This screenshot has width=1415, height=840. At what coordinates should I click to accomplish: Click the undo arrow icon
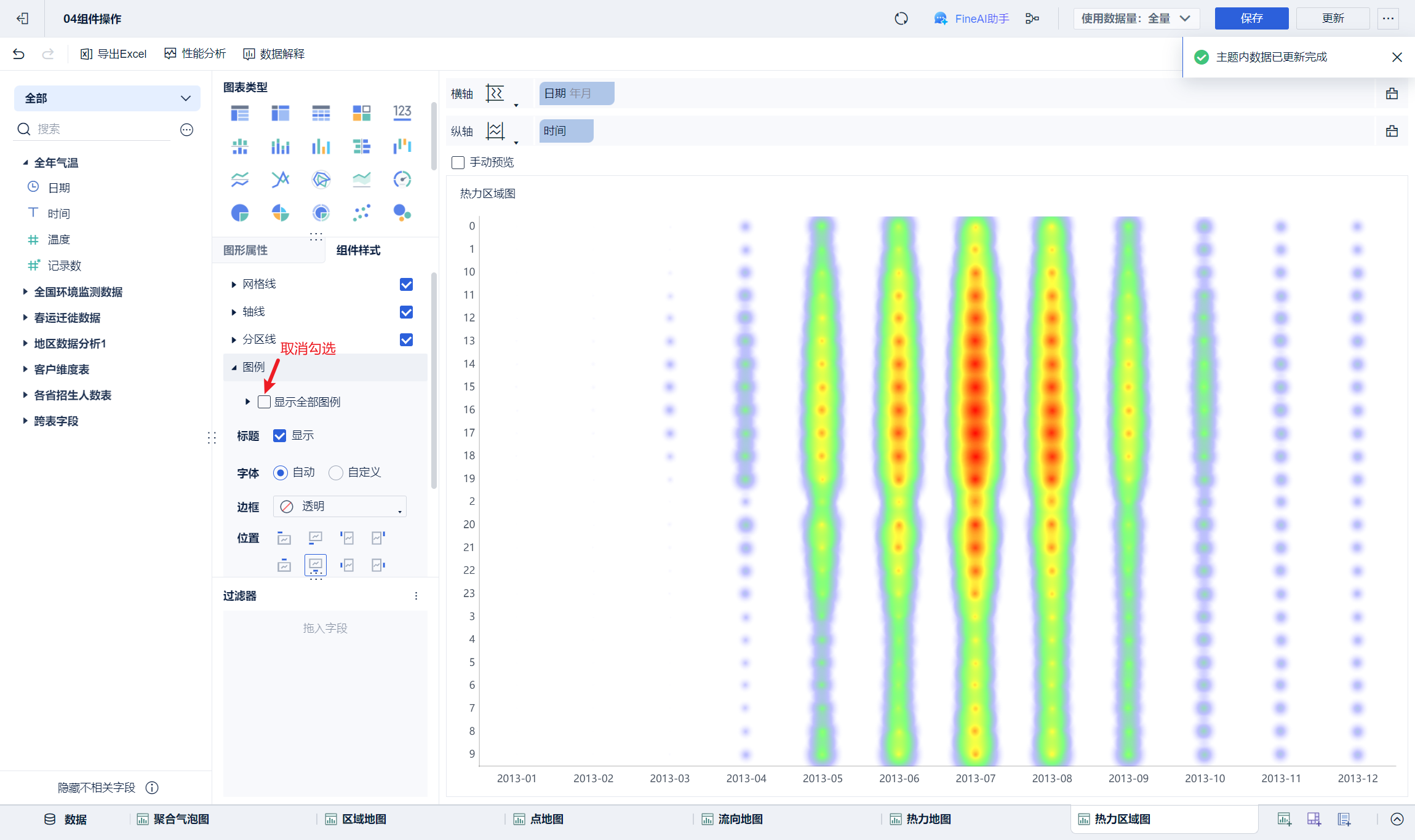click(18, 54)
